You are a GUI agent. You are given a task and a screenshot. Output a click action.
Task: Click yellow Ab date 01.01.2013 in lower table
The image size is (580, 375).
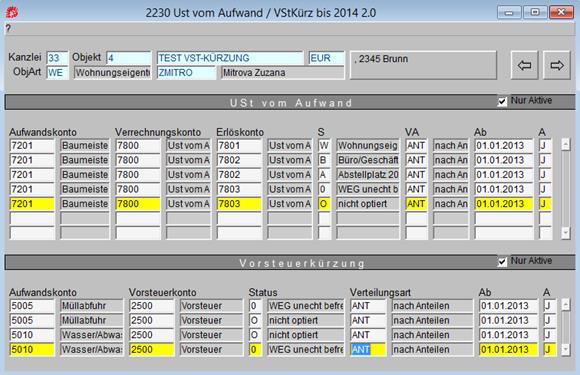coord(508,349)
